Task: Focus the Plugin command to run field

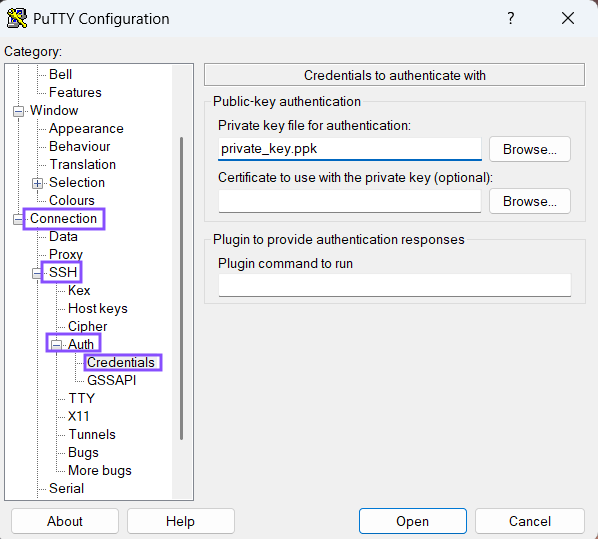Action: [395, 285]
